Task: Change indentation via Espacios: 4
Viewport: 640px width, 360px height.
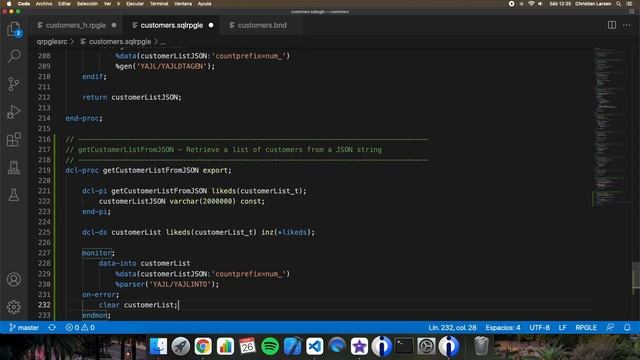Action: [x=503, y=327]
